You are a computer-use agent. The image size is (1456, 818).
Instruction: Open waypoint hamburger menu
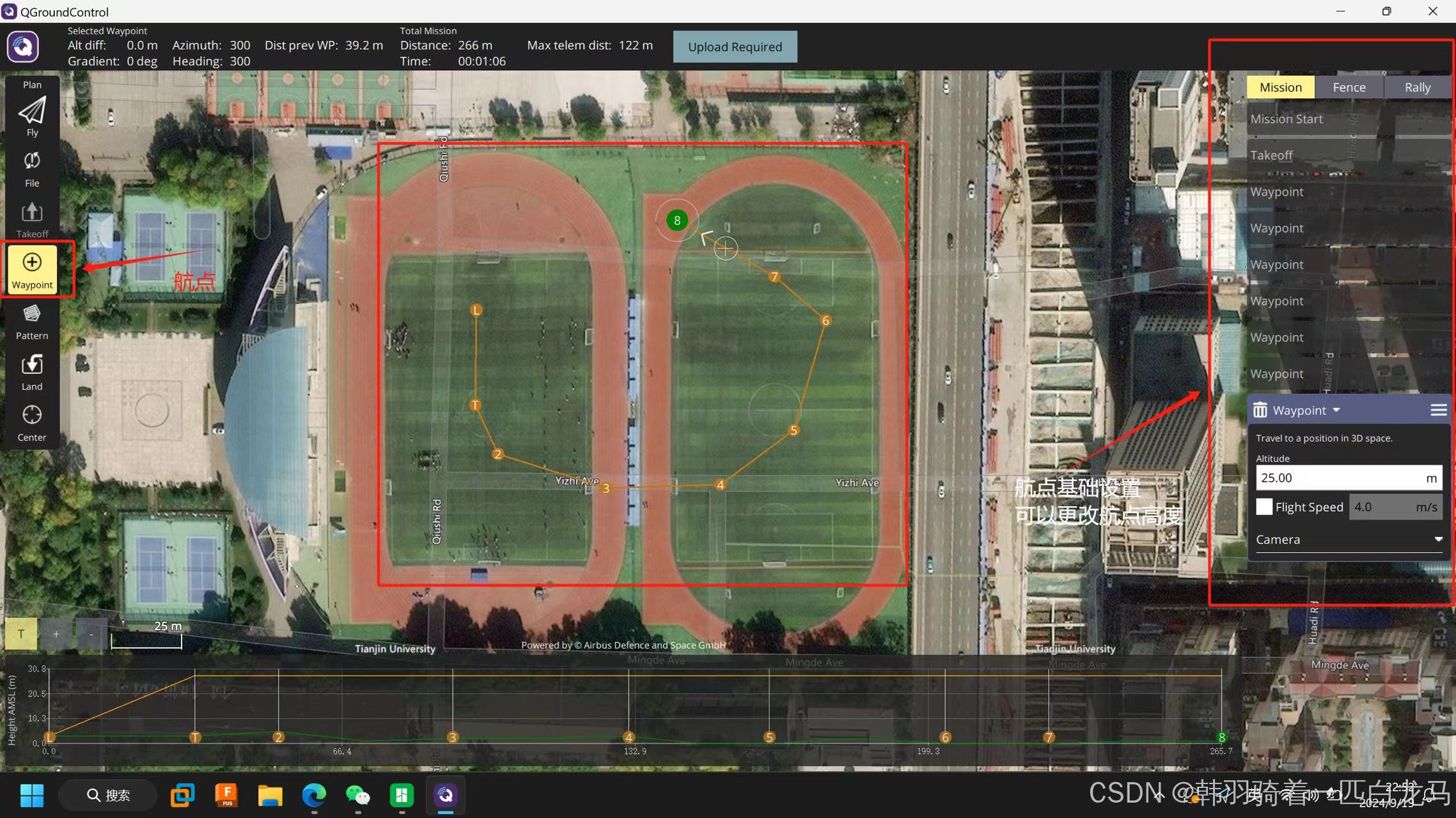[1438, 410]
